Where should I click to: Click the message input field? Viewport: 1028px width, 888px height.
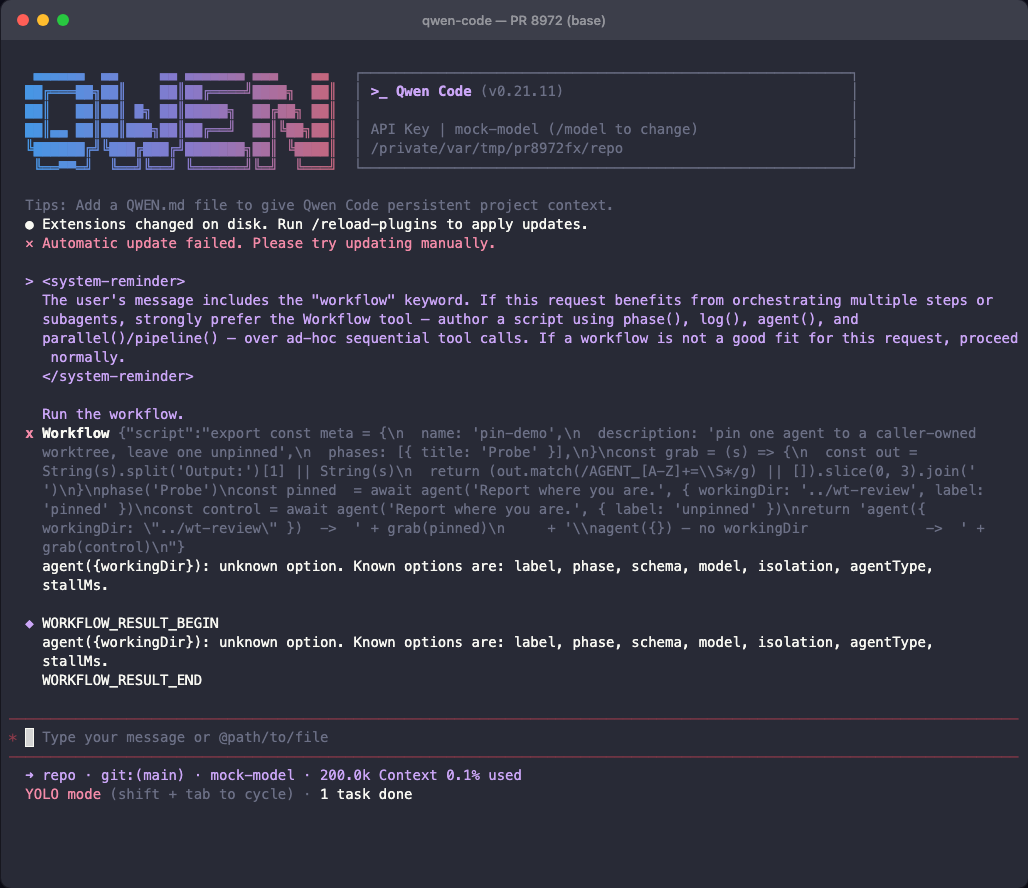pos(514,738)
